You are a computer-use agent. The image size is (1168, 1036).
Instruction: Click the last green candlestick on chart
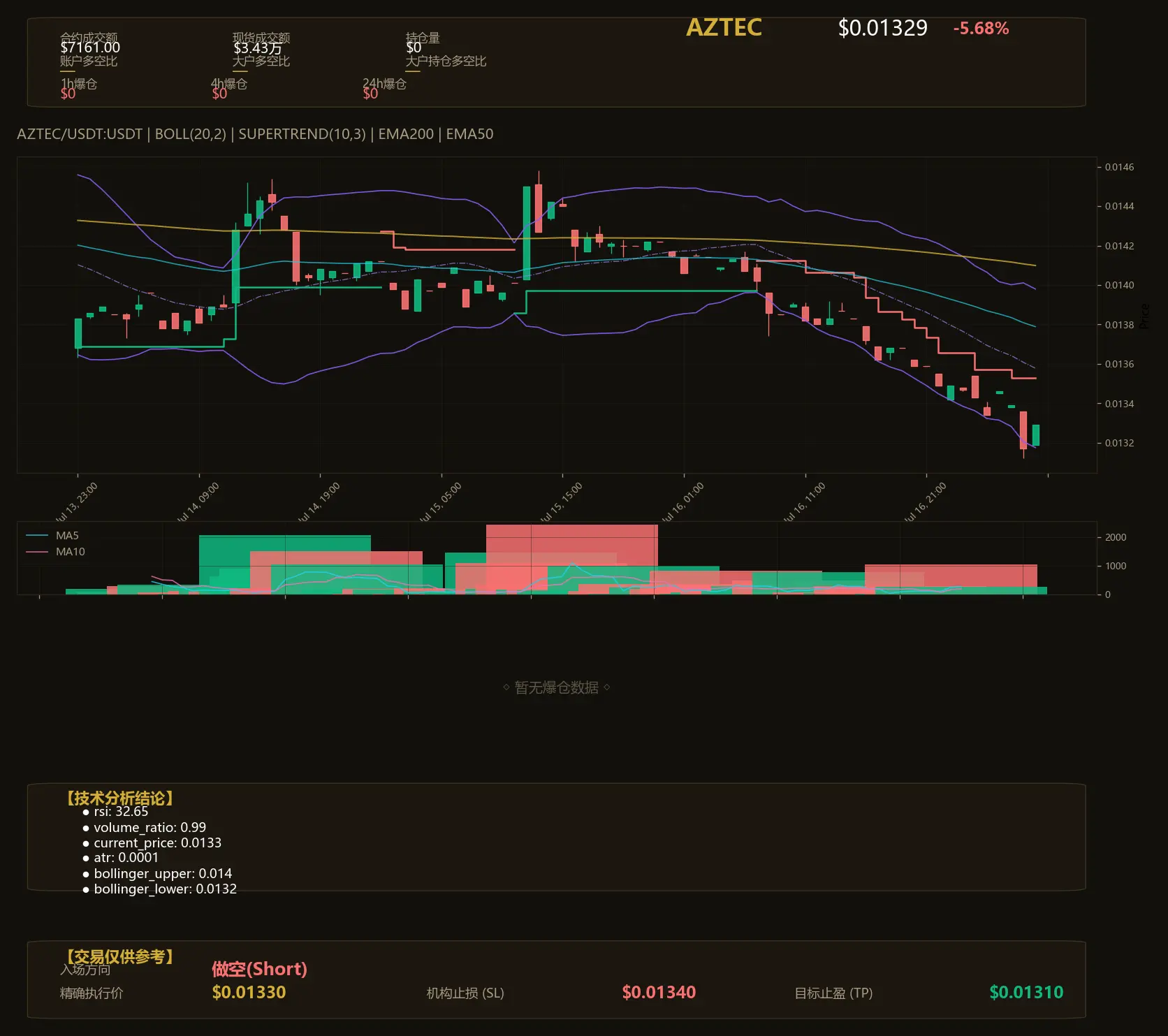(x=1035, y=435)
